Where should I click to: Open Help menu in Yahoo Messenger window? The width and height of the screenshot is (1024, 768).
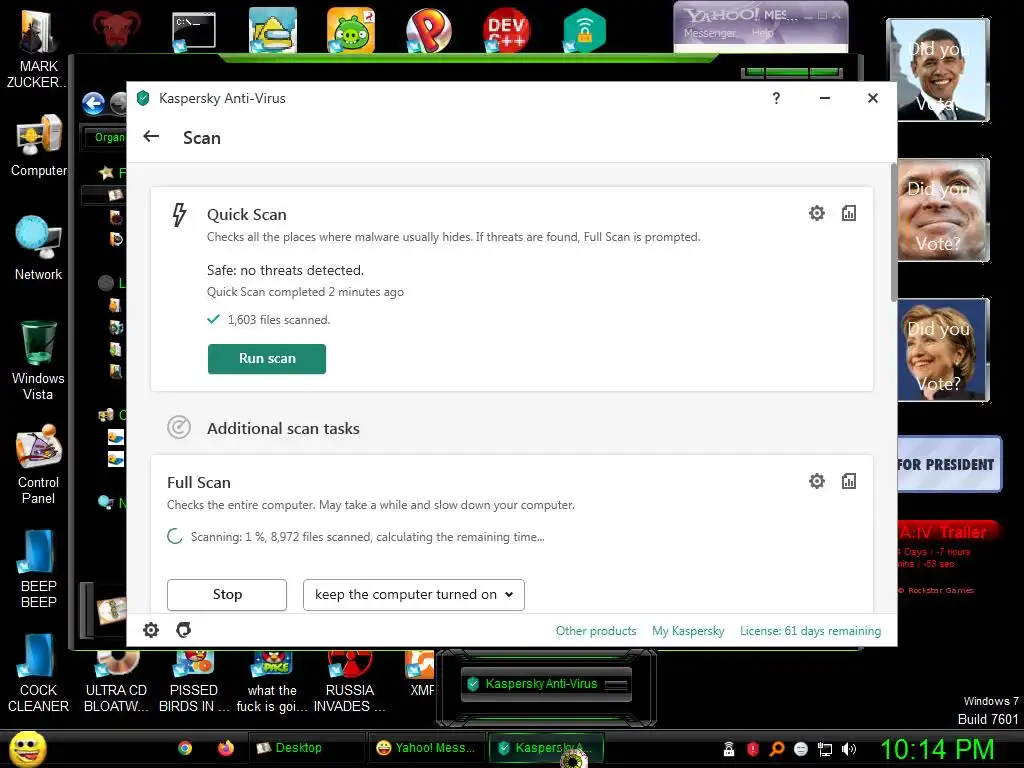tap(761, 33)
